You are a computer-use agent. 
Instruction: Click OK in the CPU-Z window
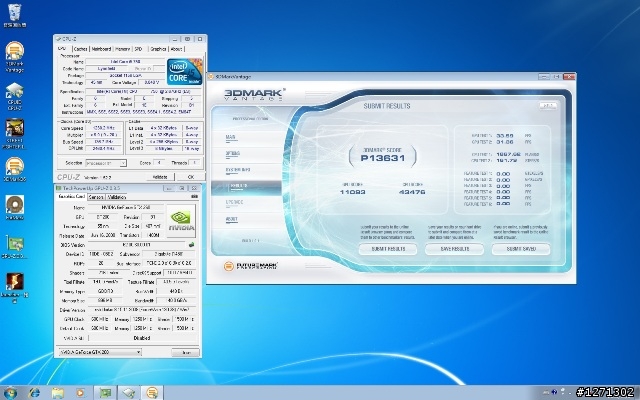[191, 177]
